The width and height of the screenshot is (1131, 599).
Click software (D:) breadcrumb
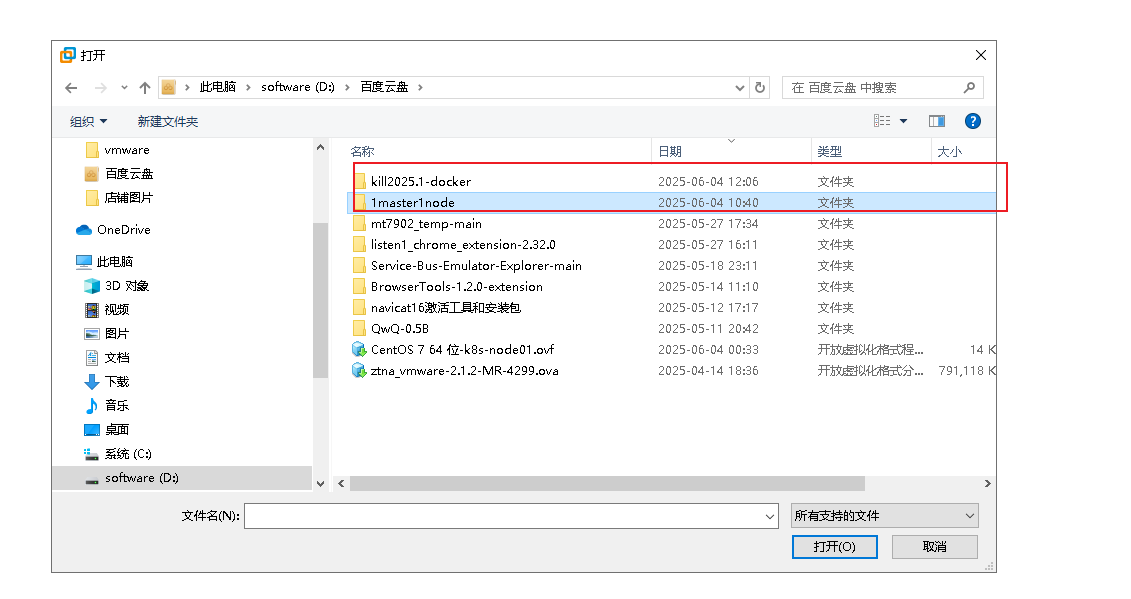click(298, 87)
